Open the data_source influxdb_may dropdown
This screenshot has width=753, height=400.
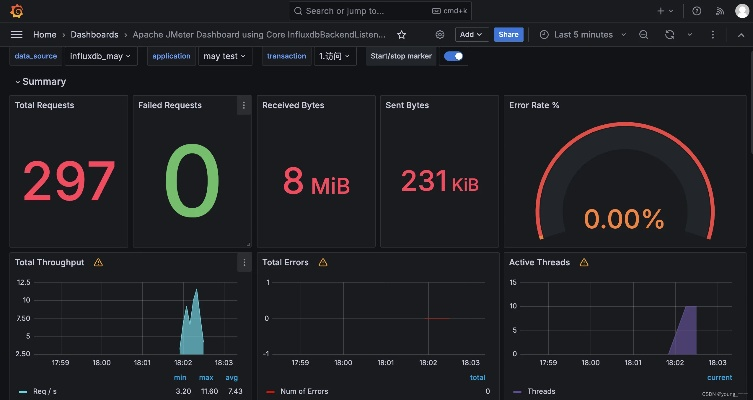[101, 56]
